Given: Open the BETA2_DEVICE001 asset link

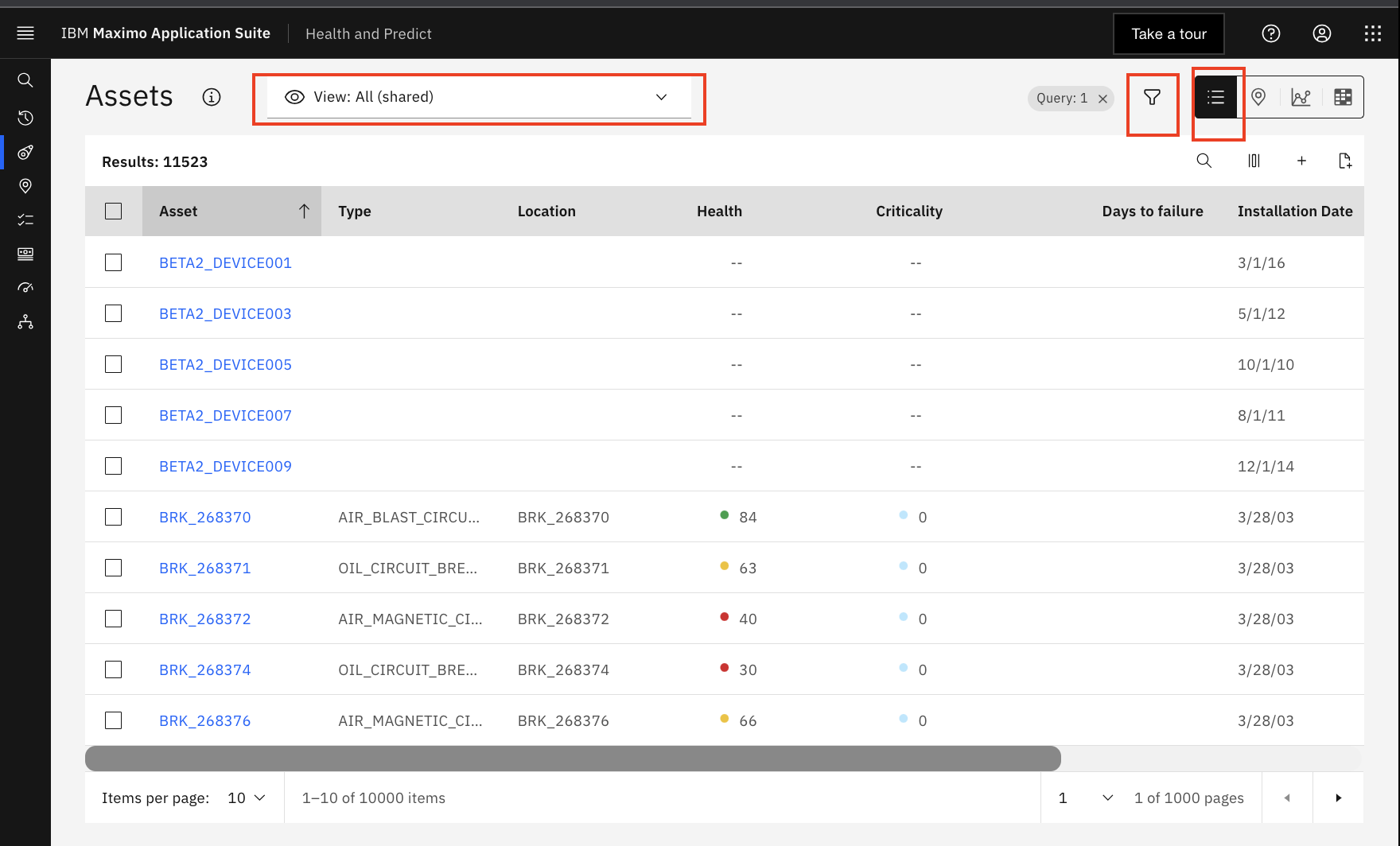Looking at the screenshot, I should 225,262.
